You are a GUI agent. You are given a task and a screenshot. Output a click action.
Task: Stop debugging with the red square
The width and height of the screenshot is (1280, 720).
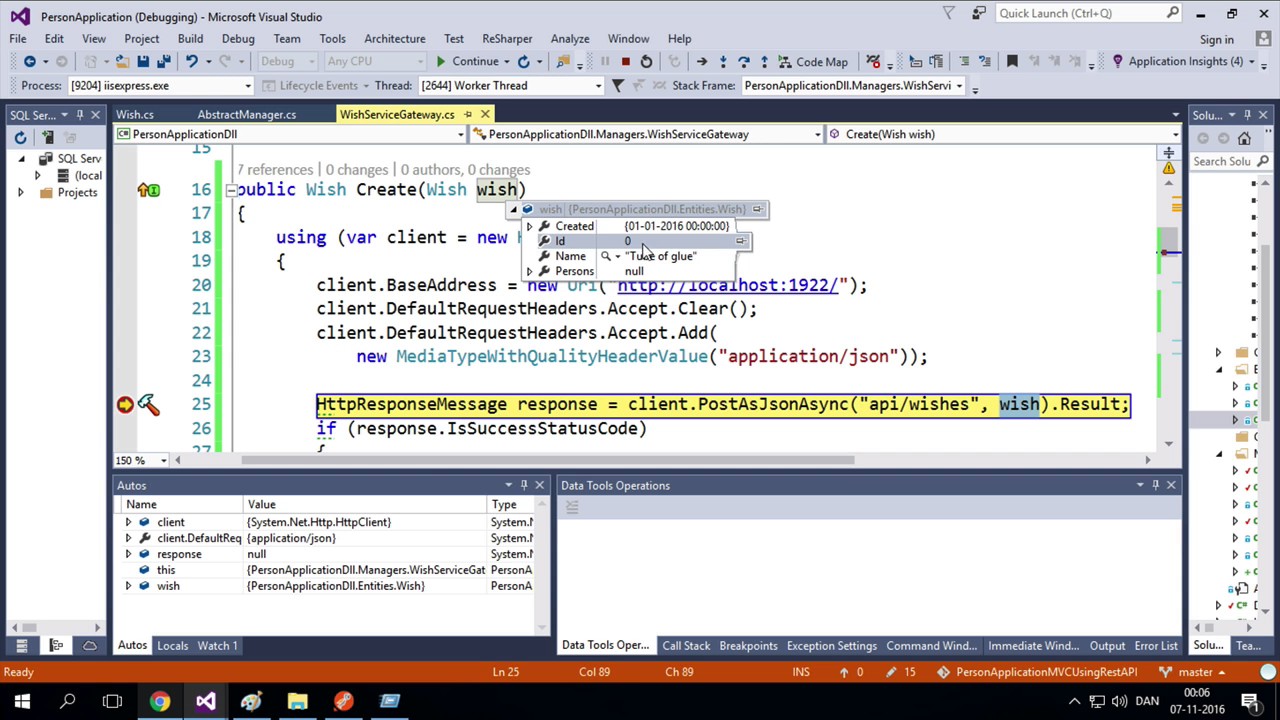(625, 62)
